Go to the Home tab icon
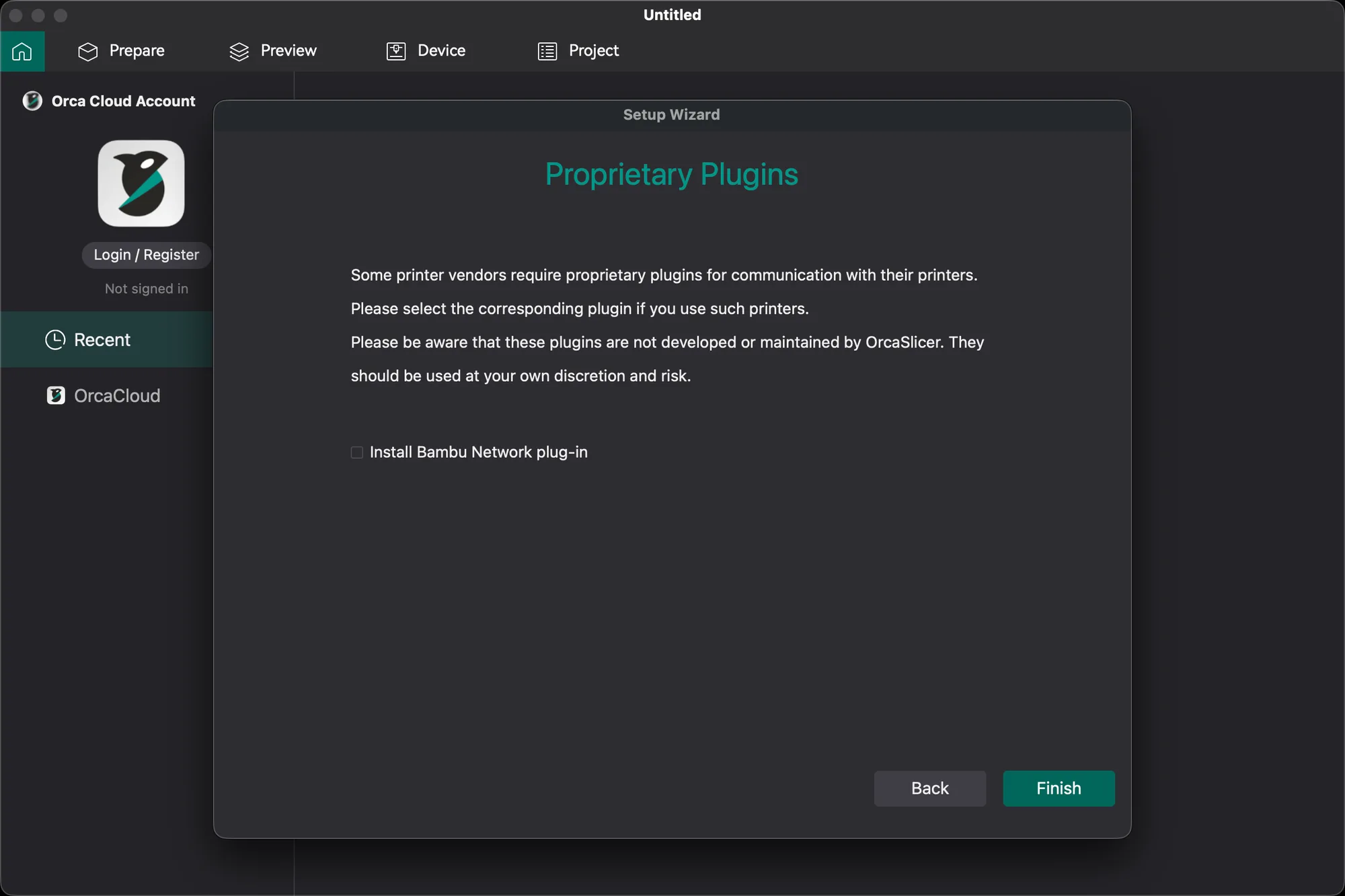This screenshot has width=1345, height=896. [22, 51]
